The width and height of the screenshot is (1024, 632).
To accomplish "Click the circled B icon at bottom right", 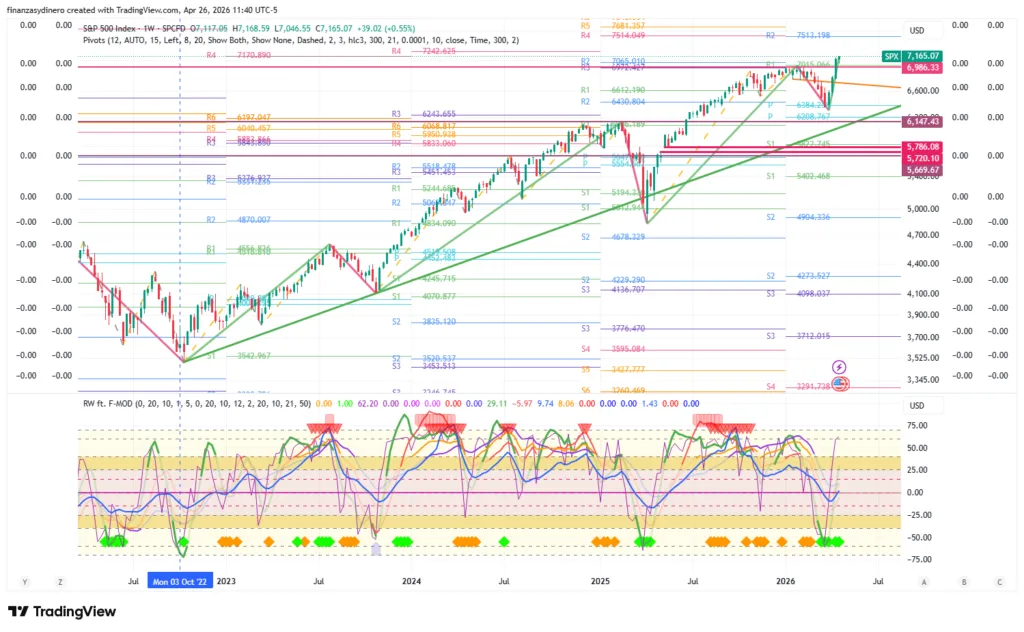I will tap(961, 581).
